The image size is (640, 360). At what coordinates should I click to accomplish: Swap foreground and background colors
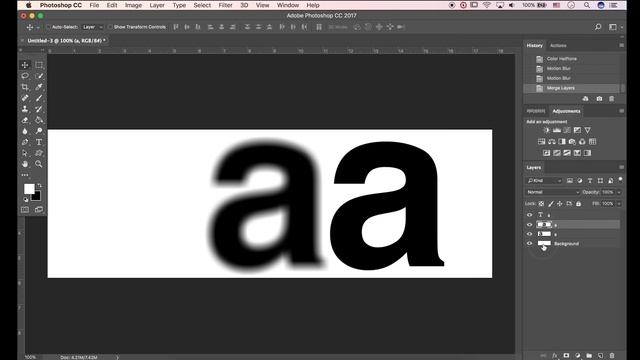[40, 186]
